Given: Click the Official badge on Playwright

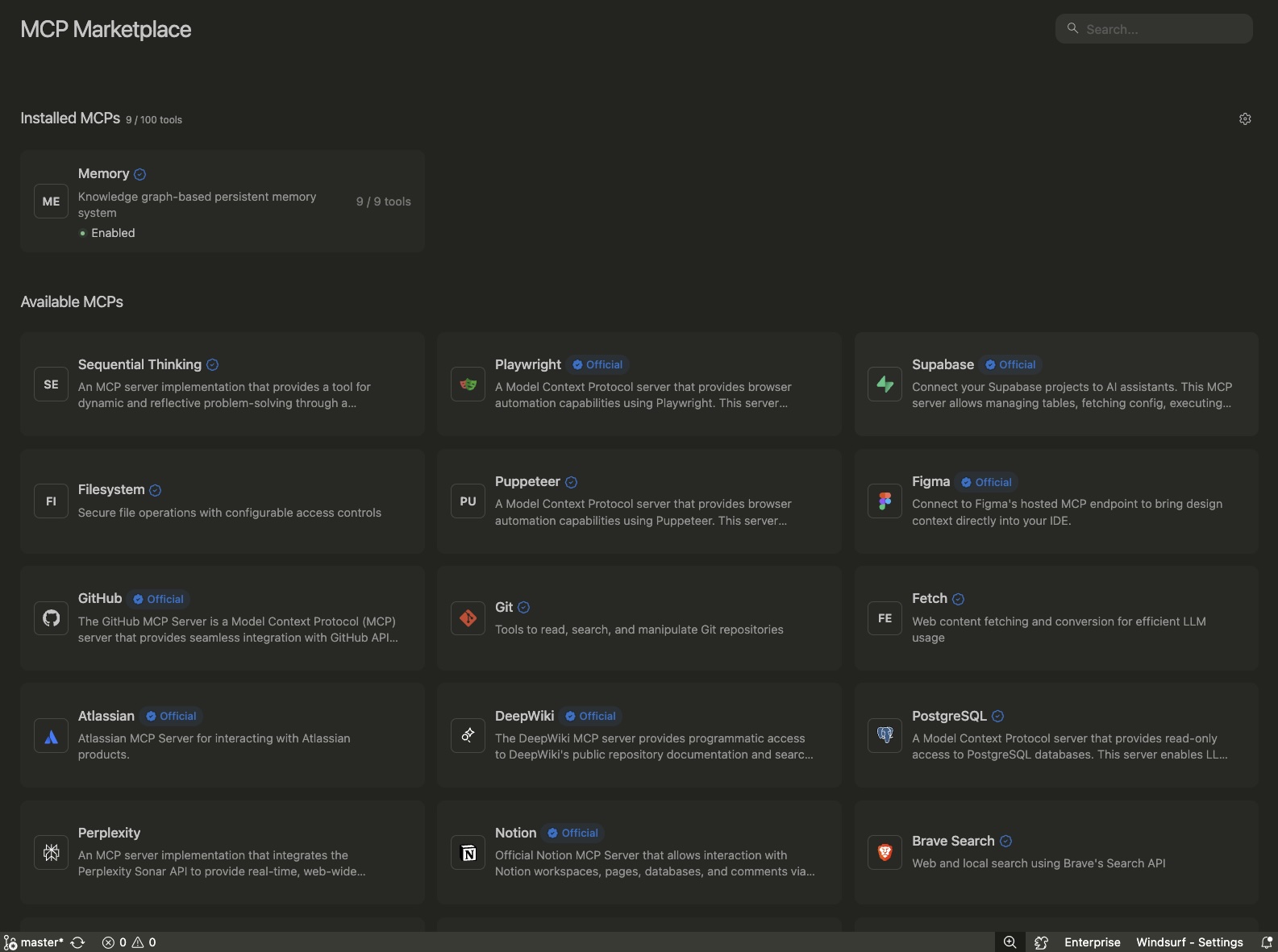Looking at the screenshot, I should [x=597, y=365].
